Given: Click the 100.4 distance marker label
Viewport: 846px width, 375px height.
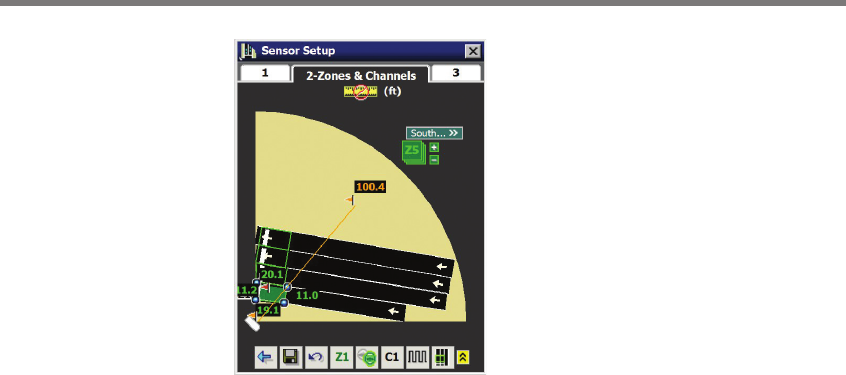Looking at the screenshot, I should click(371, 187).
